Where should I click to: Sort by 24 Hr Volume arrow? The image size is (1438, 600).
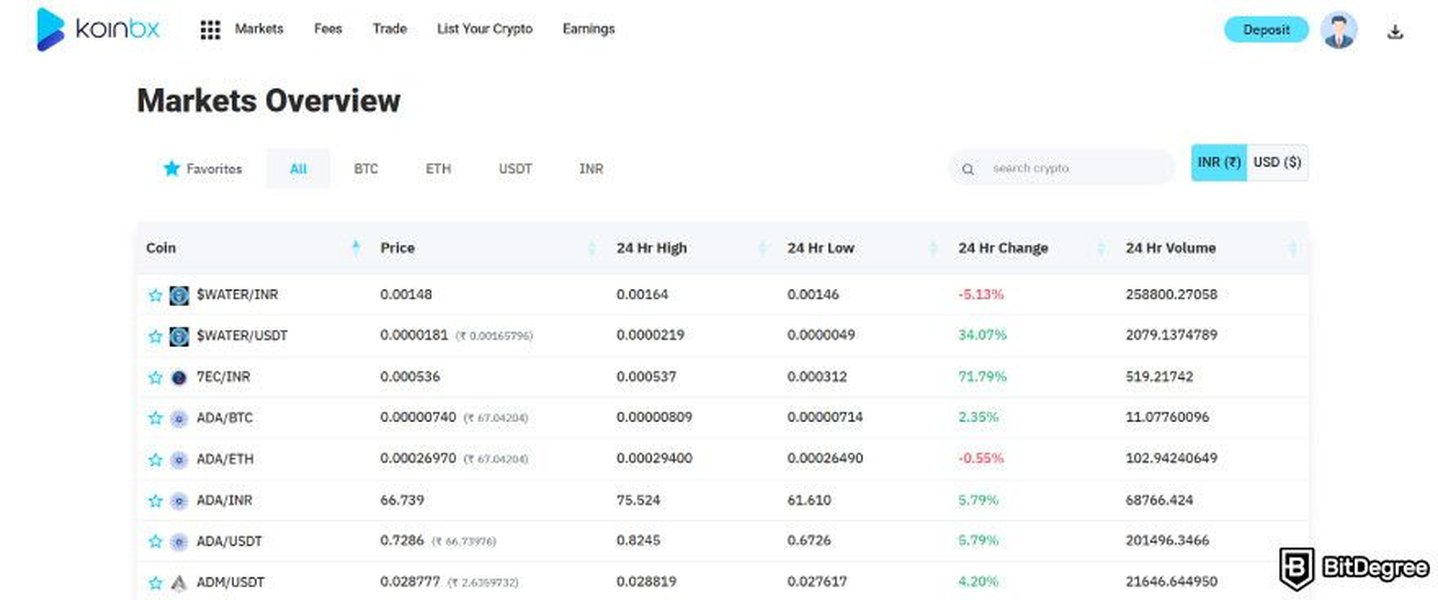coord(1293,248)
